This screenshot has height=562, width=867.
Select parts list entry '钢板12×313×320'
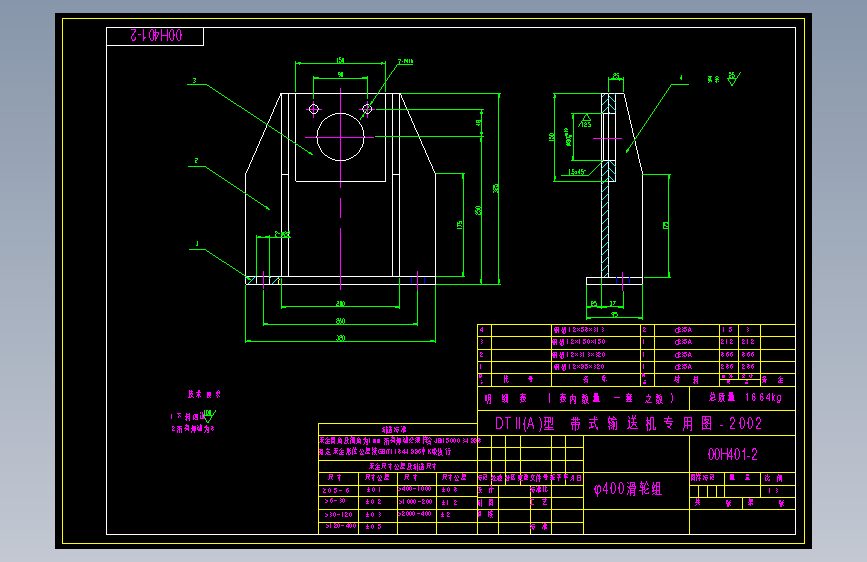[579, 355]
